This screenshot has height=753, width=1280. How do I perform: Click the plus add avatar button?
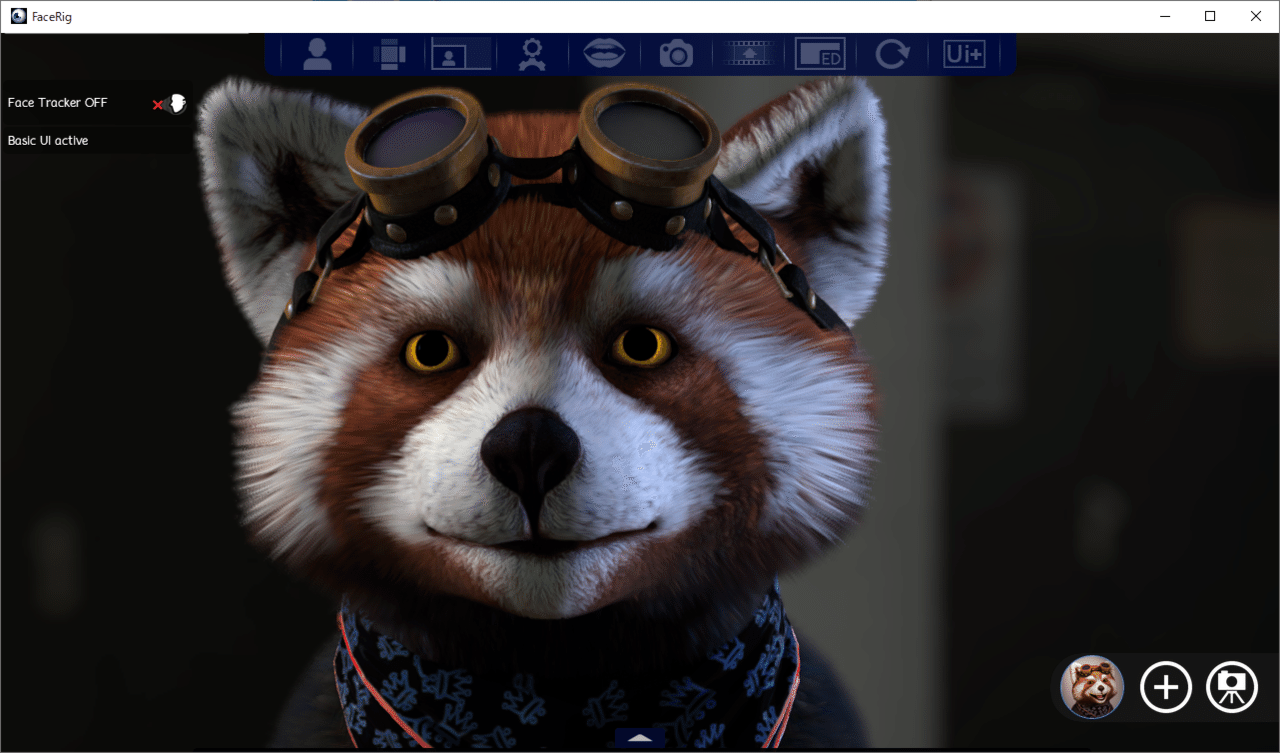tap(1166, 687)
